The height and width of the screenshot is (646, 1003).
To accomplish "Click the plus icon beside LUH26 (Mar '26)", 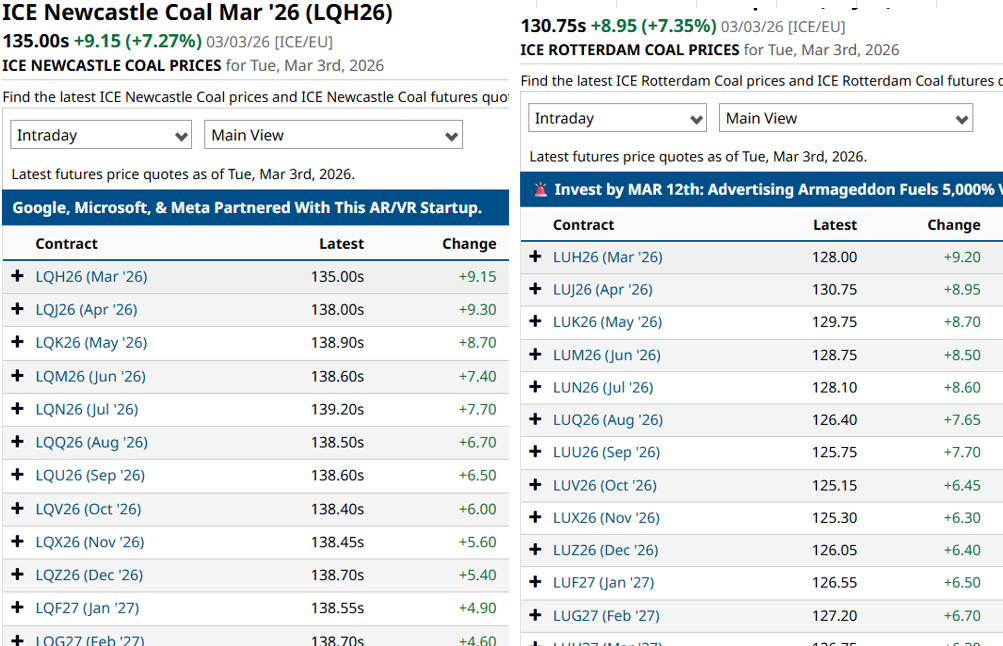I will point(536,257).
